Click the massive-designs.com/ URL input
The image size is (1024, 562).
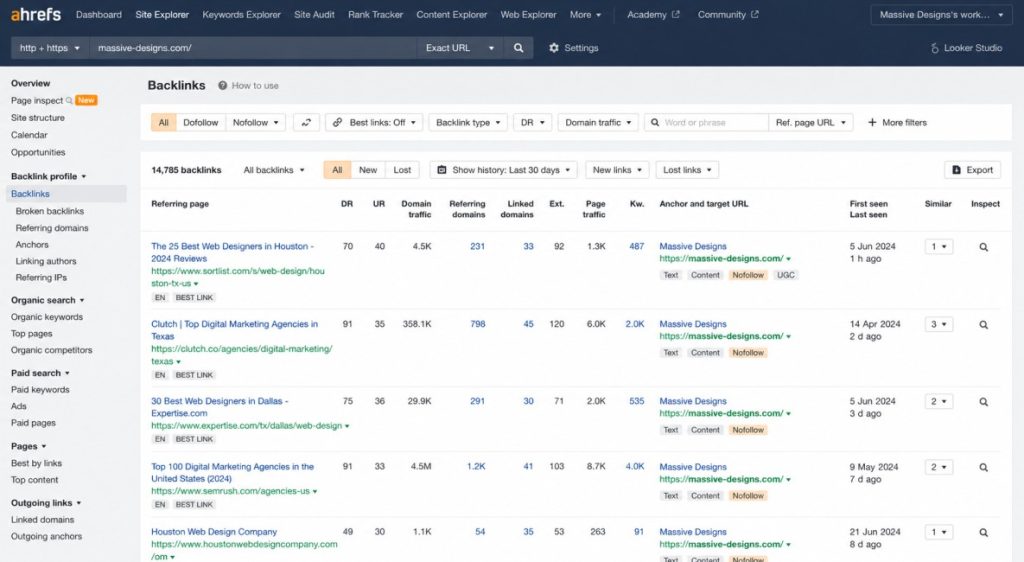pyautogui.click(x=253, y=48)
